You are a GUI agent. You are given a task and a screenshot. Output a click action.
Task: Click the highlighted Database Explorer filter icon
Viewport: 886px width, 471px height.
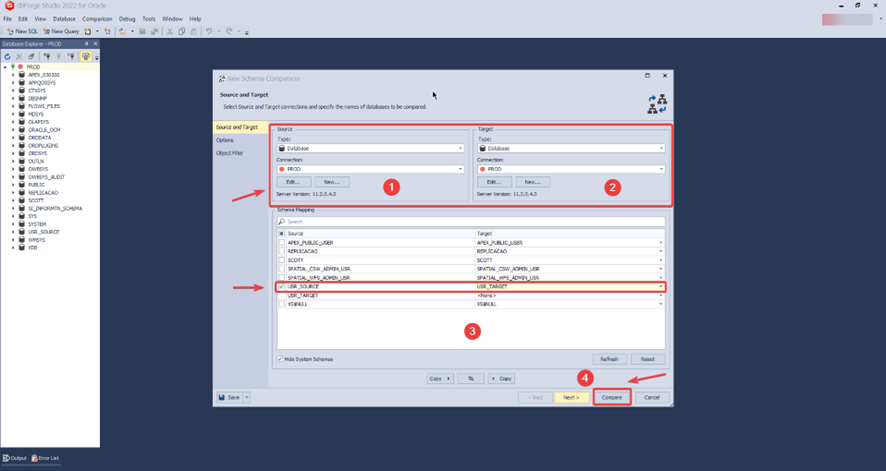tap(86, 57)
